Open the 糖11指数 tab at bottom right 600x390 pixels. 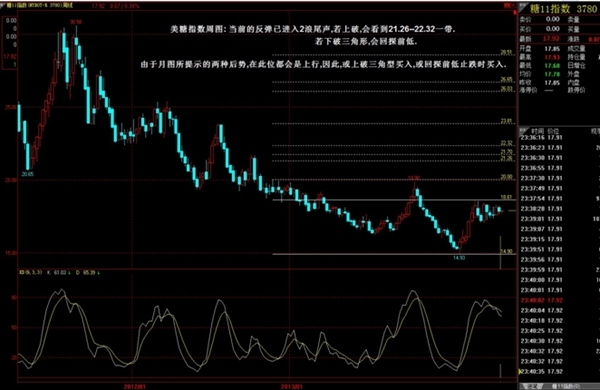coord(566,386)
